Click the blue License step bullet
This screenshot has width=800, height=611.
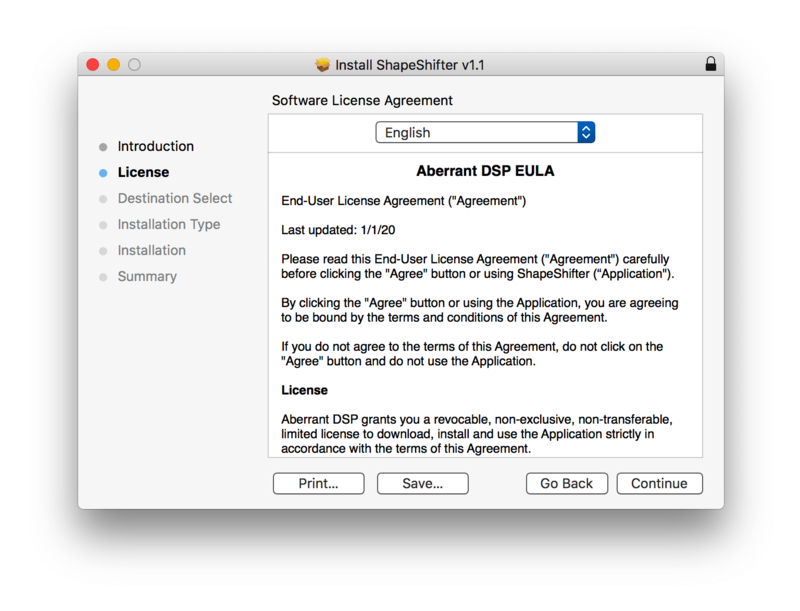[x=103, y=173]
